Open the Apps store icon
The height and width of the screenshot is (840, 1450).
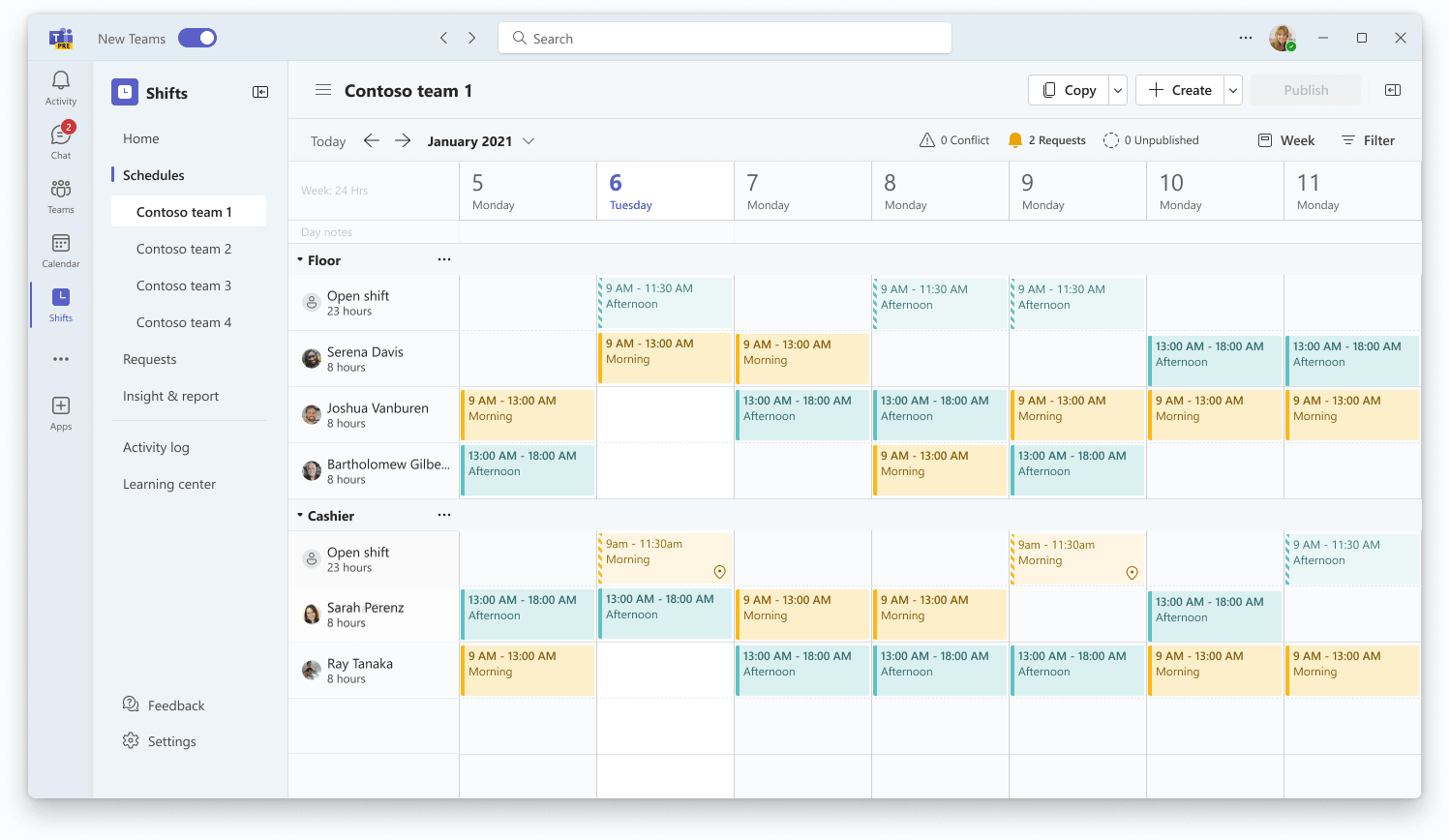point(61,411)
